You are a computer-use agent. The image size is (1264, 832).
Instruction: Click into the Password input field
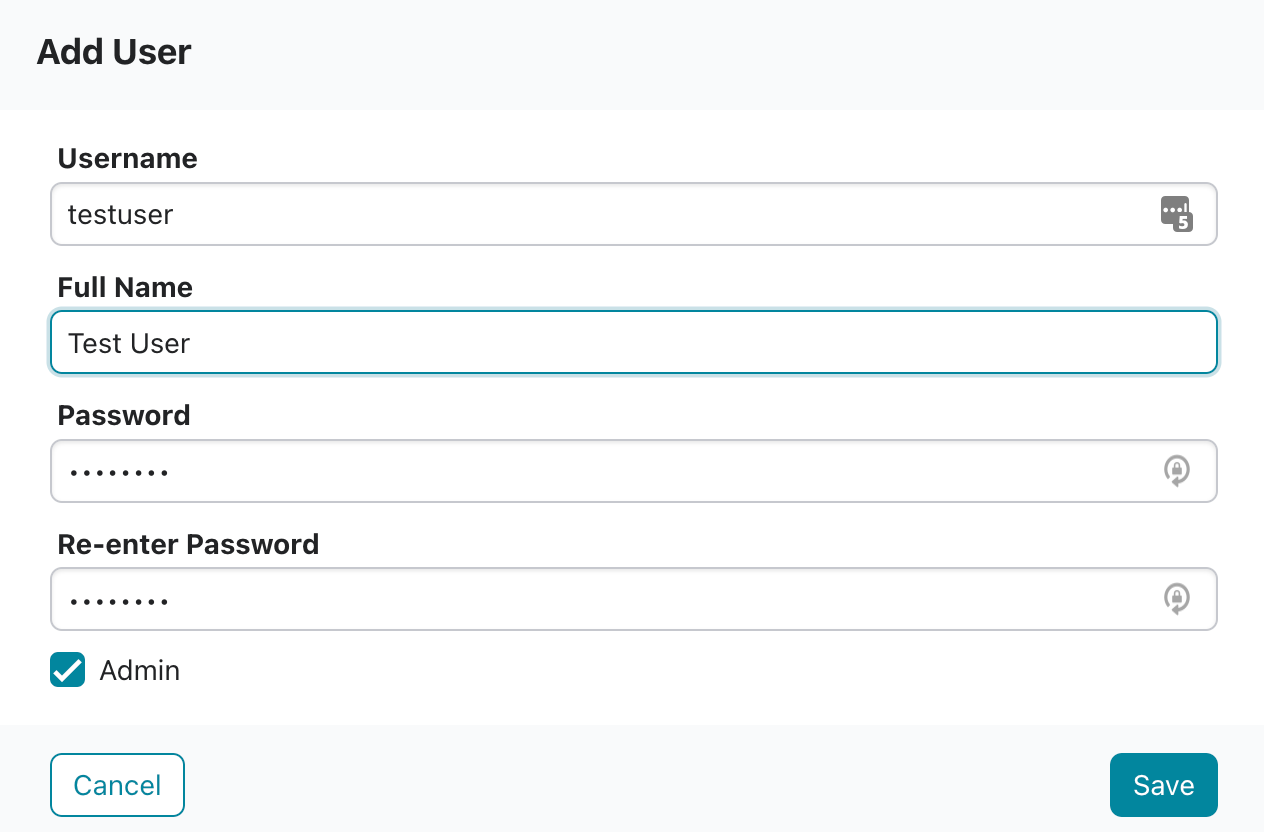[634, 471]
